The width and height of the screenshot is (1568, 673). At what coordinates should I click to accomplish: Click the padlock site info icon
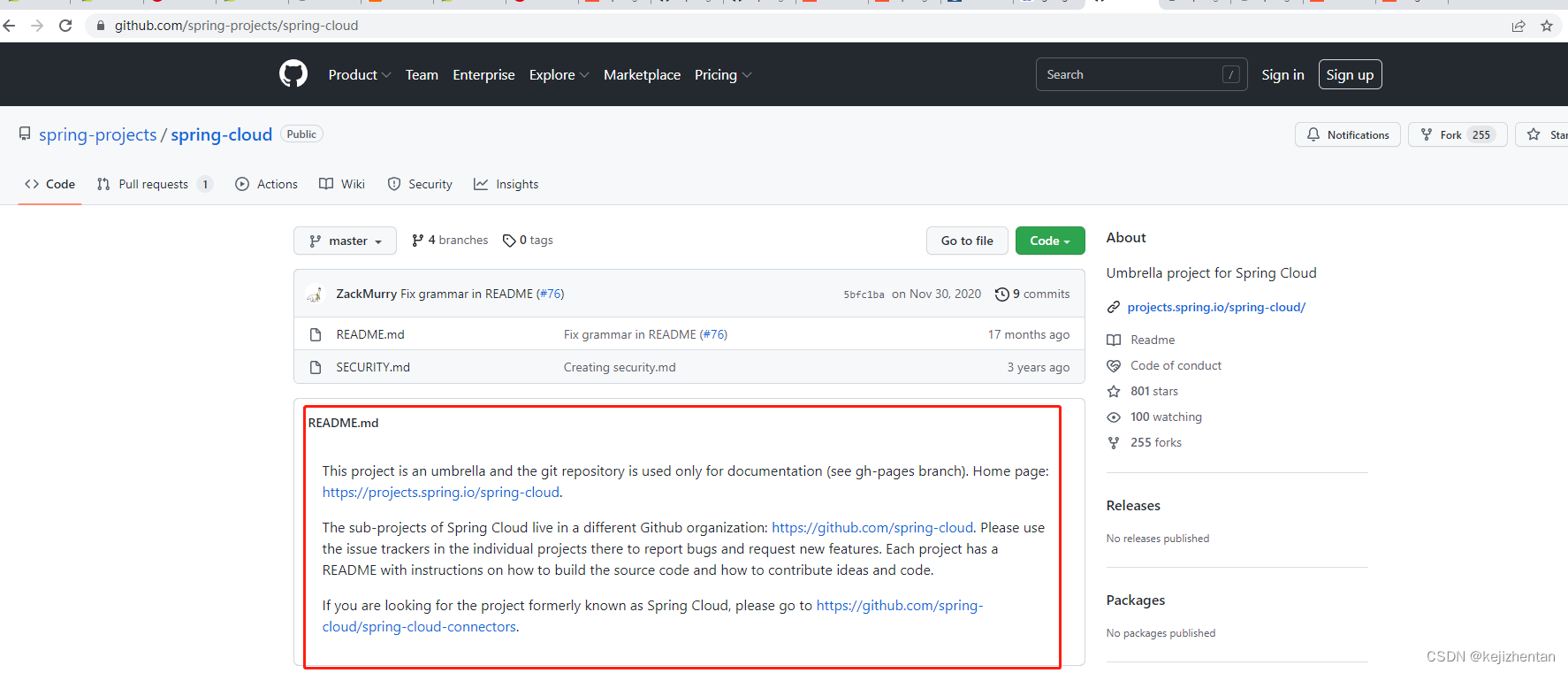(x=101, y=26)
